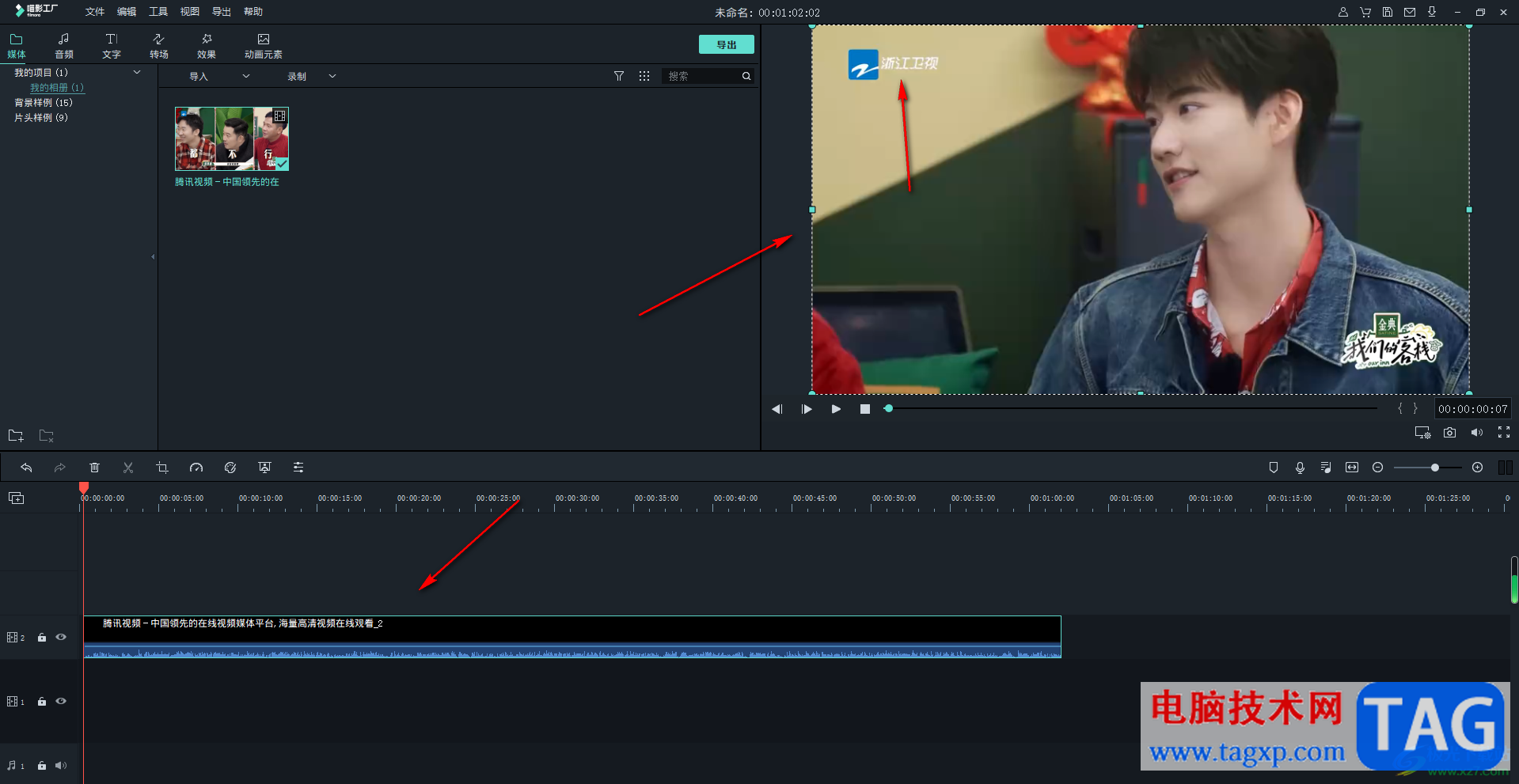This screenshot has height=784, width=1519.
Task: Switch to the 文字 tab
Action: [x=112, y=46]
